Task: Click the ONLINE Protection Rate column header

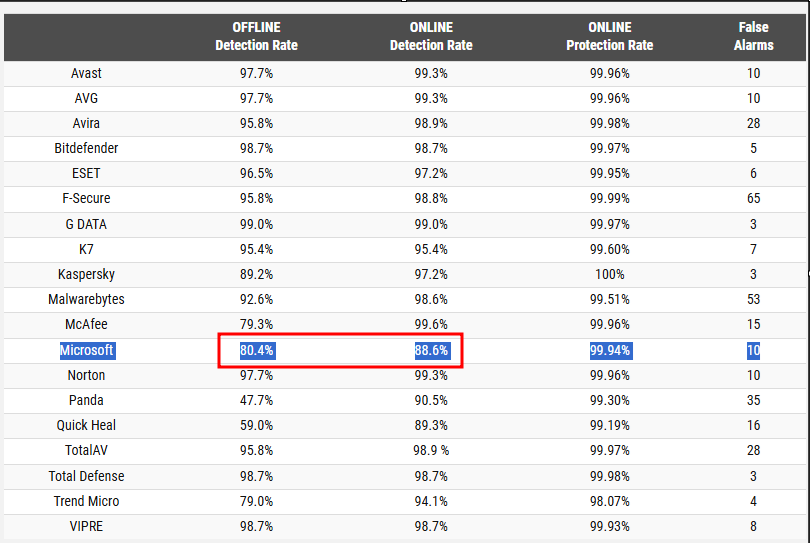Action: tap(609, 36)
